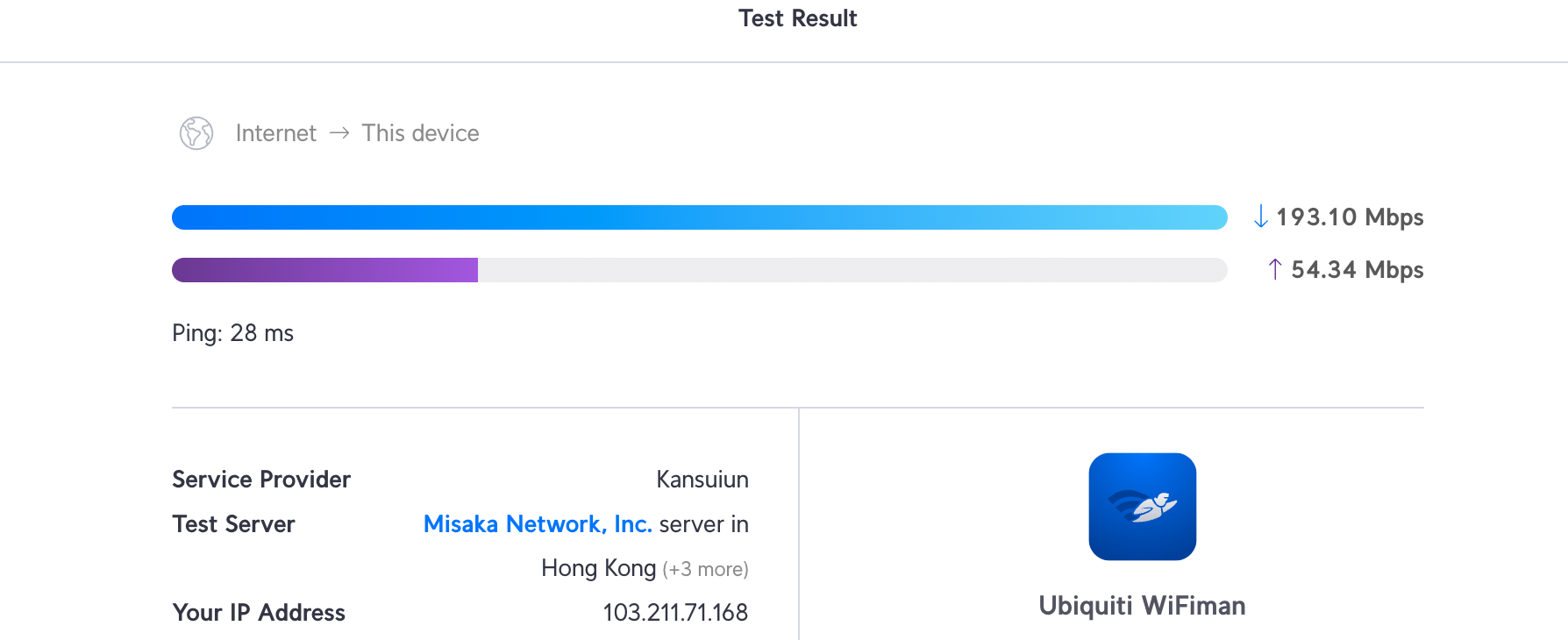Expand the "+3 more" server locations

pos(705,569)
